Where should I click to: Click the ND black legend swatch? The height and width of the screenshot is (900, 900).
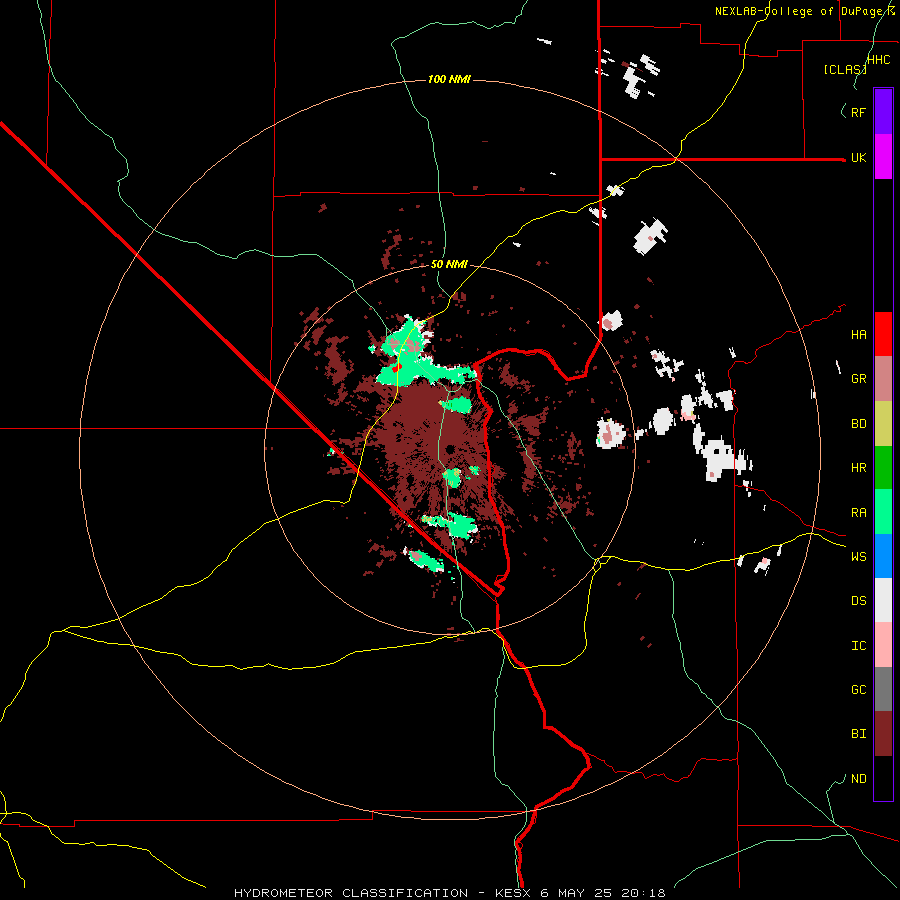[883, 778]
